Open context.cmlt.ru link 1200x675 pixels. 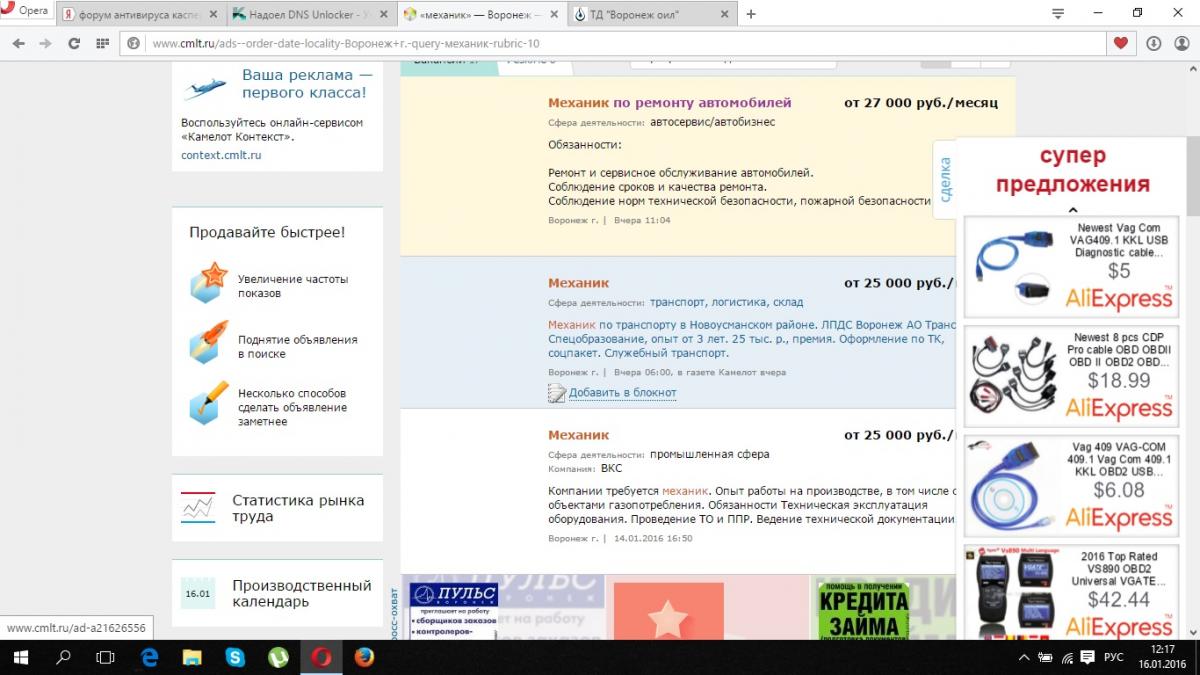[x=221, y=155]
